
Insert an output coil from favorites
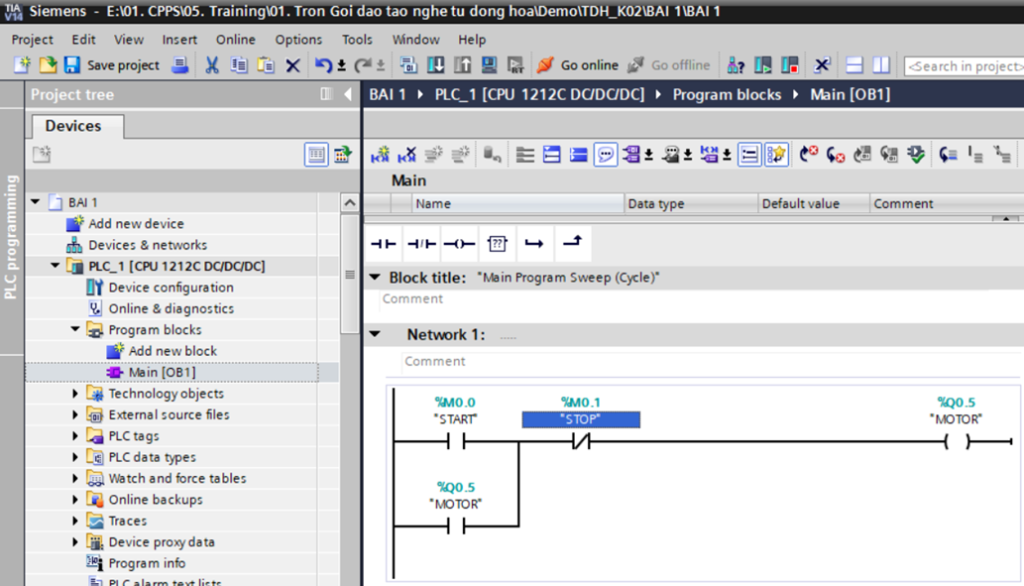459,243
